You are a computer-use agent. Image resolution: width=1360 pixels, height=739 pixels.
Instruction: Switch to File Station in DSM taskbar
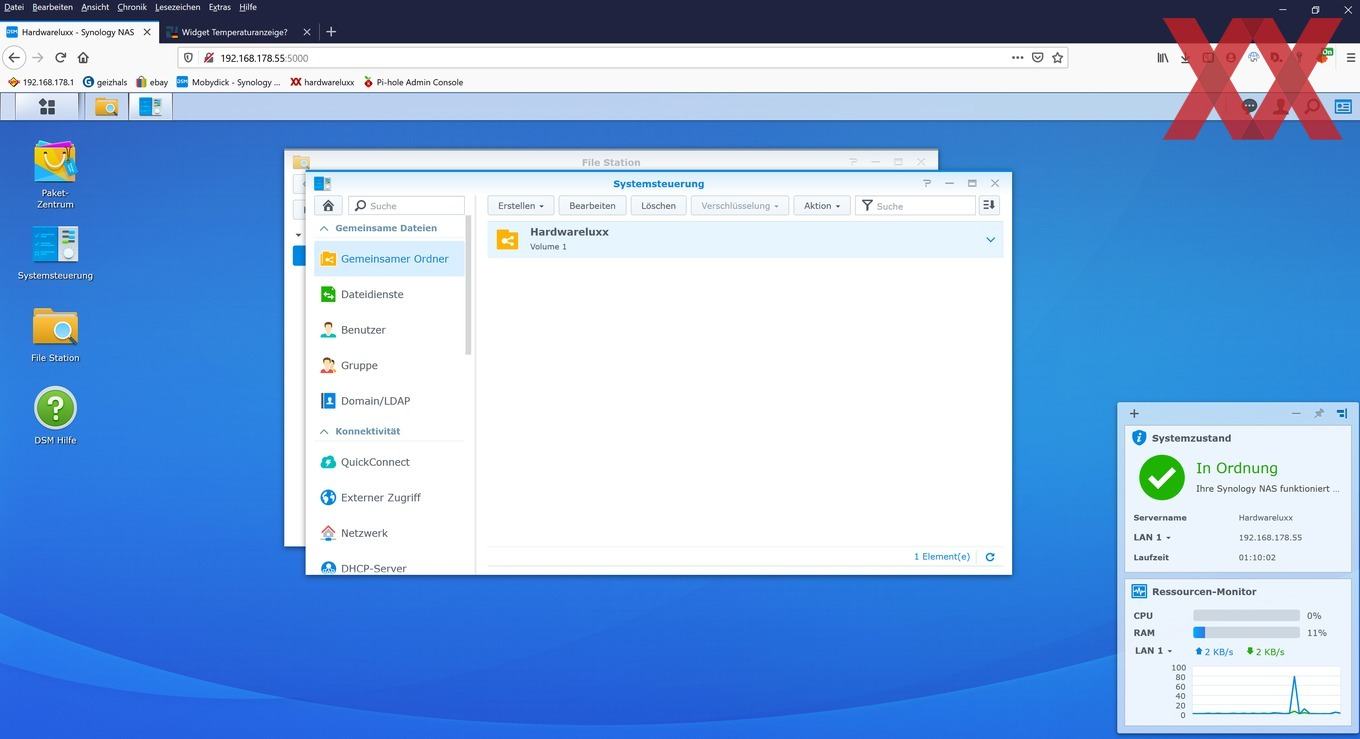coord(106,106)
